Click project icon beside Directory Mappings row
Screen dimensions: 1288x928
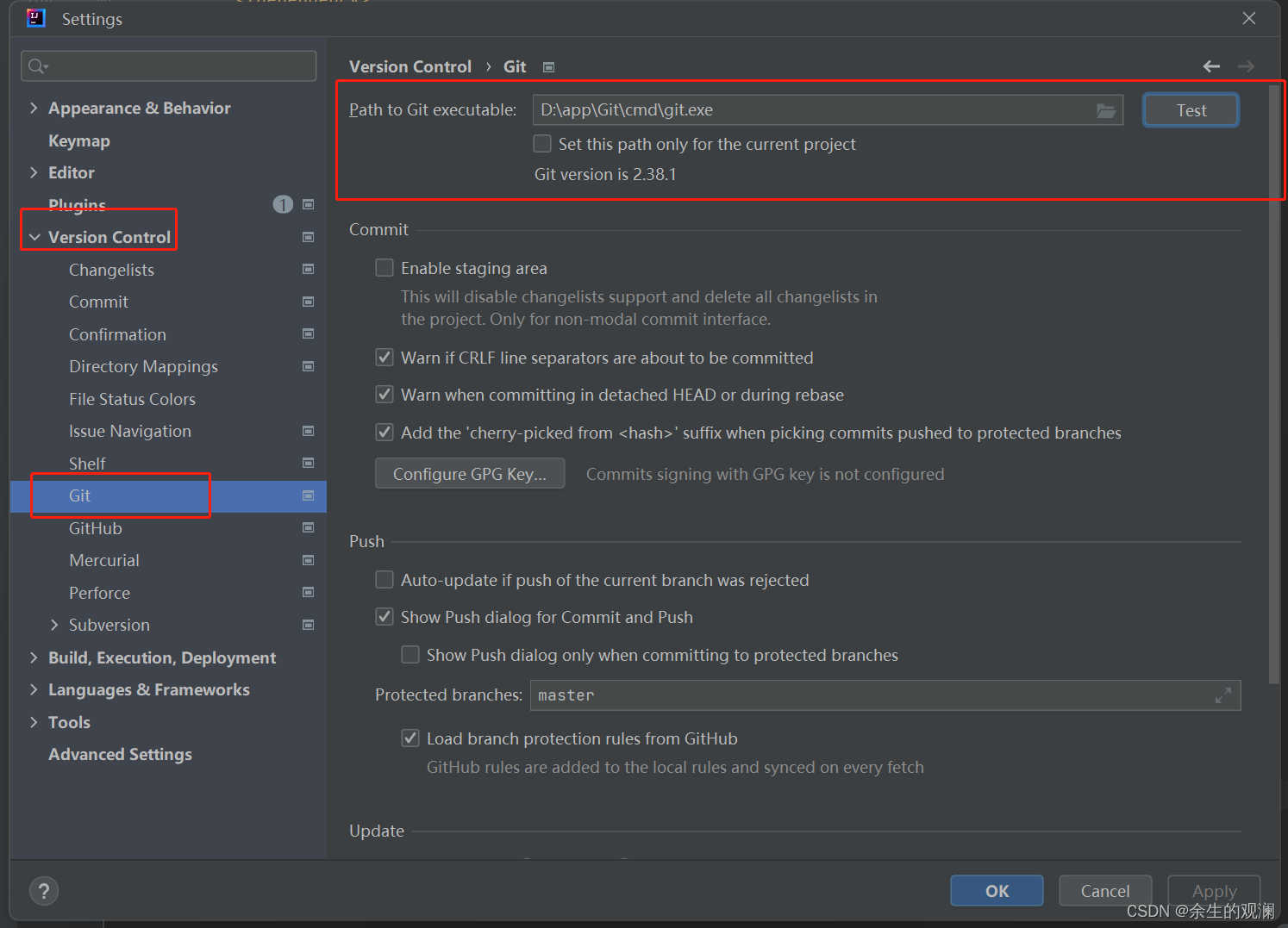[308, 366]
